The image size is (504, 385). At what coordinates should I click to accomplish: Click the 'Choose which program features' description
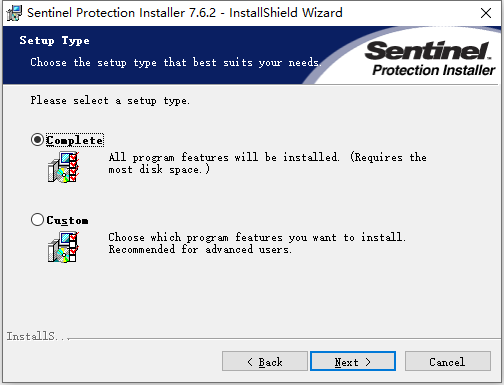(257, 243)
